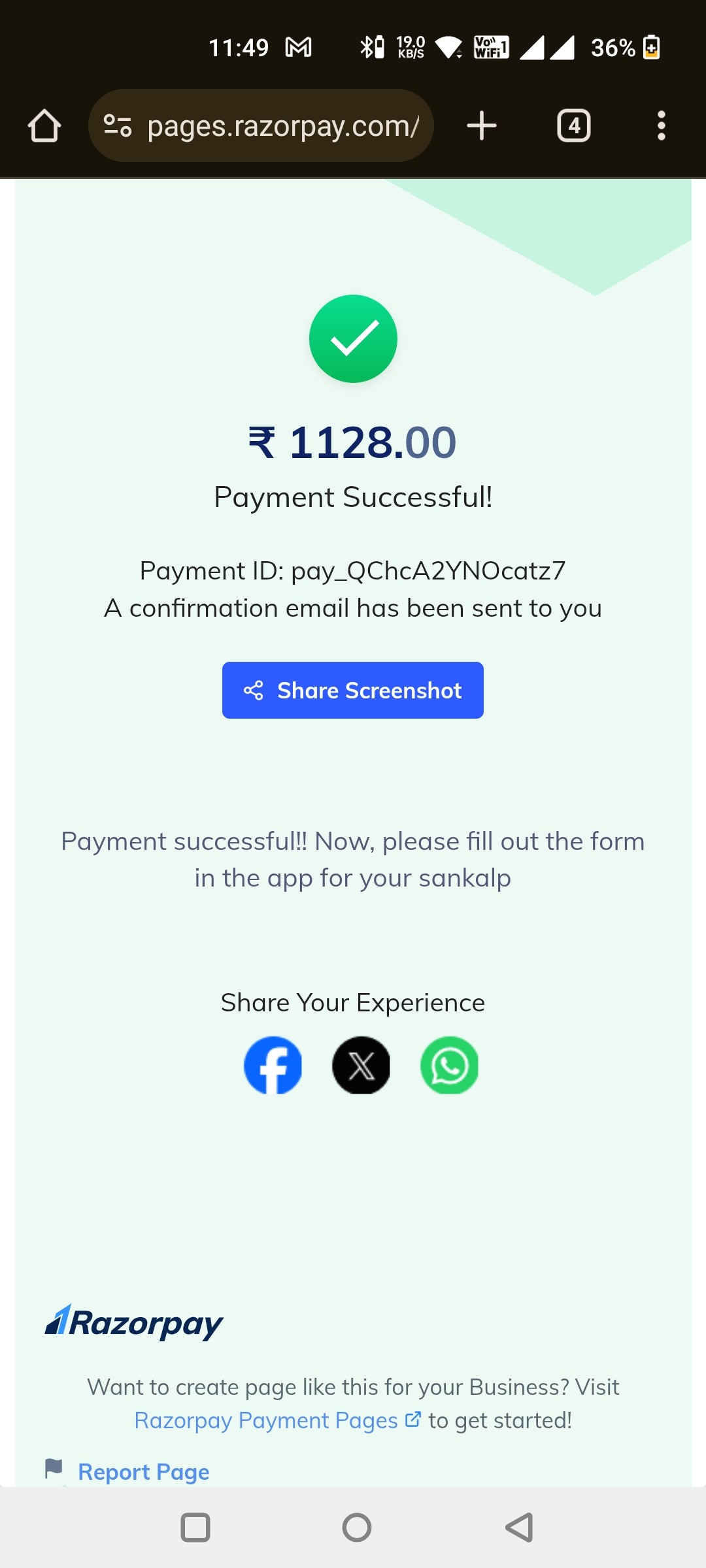Tap the green payment success checkmark
Viewport: 706px width, 1568px height.
353,338
